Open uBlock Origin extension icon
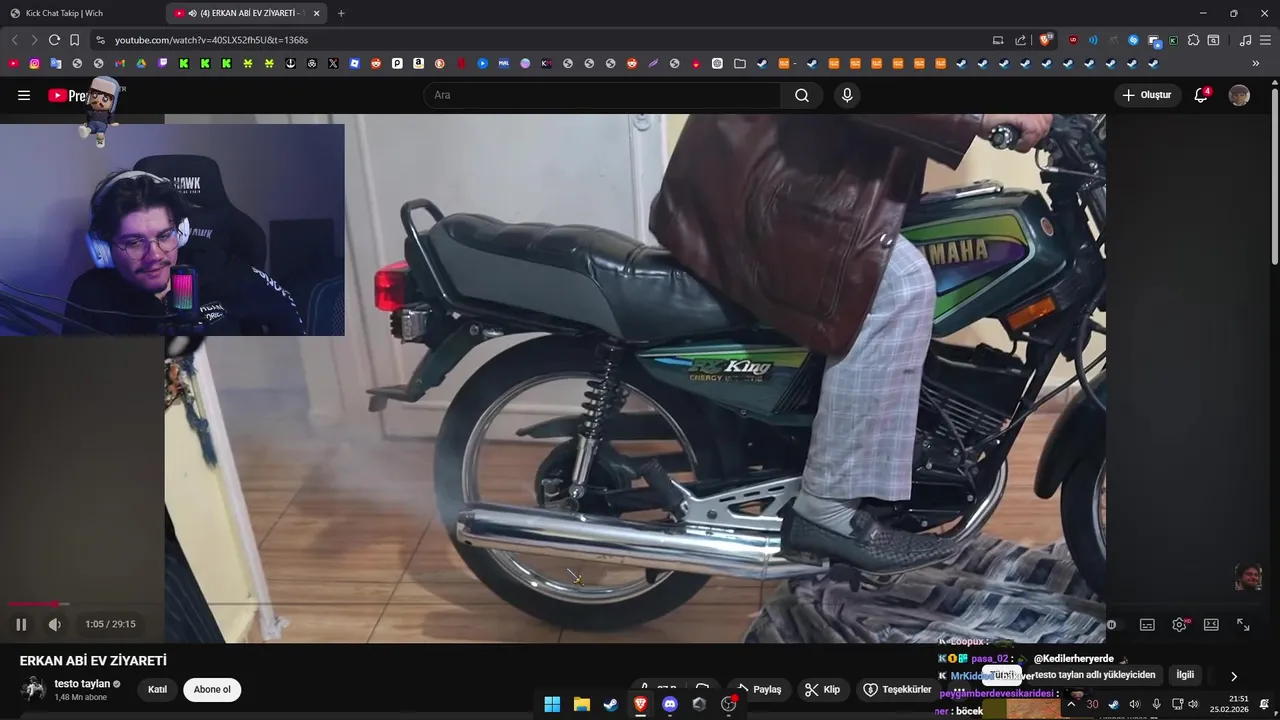The height and width of the screenshot is (720, 1280). [x=1073, y=40]
